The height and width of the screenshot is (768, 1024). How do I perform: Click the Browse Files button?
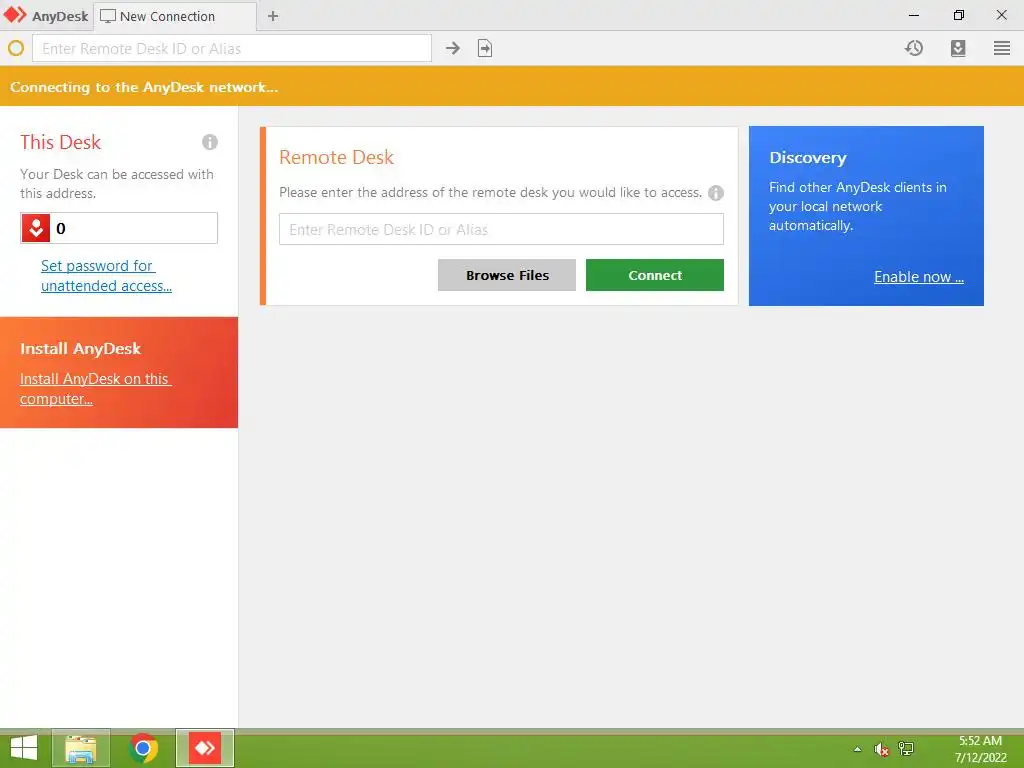pos(507,275)
